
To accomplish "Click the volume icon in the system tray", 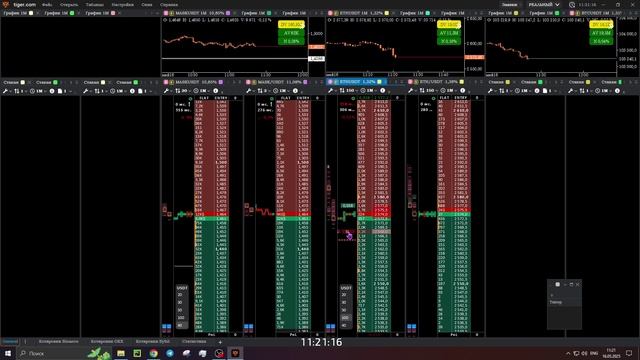I will tap(584, 353).
